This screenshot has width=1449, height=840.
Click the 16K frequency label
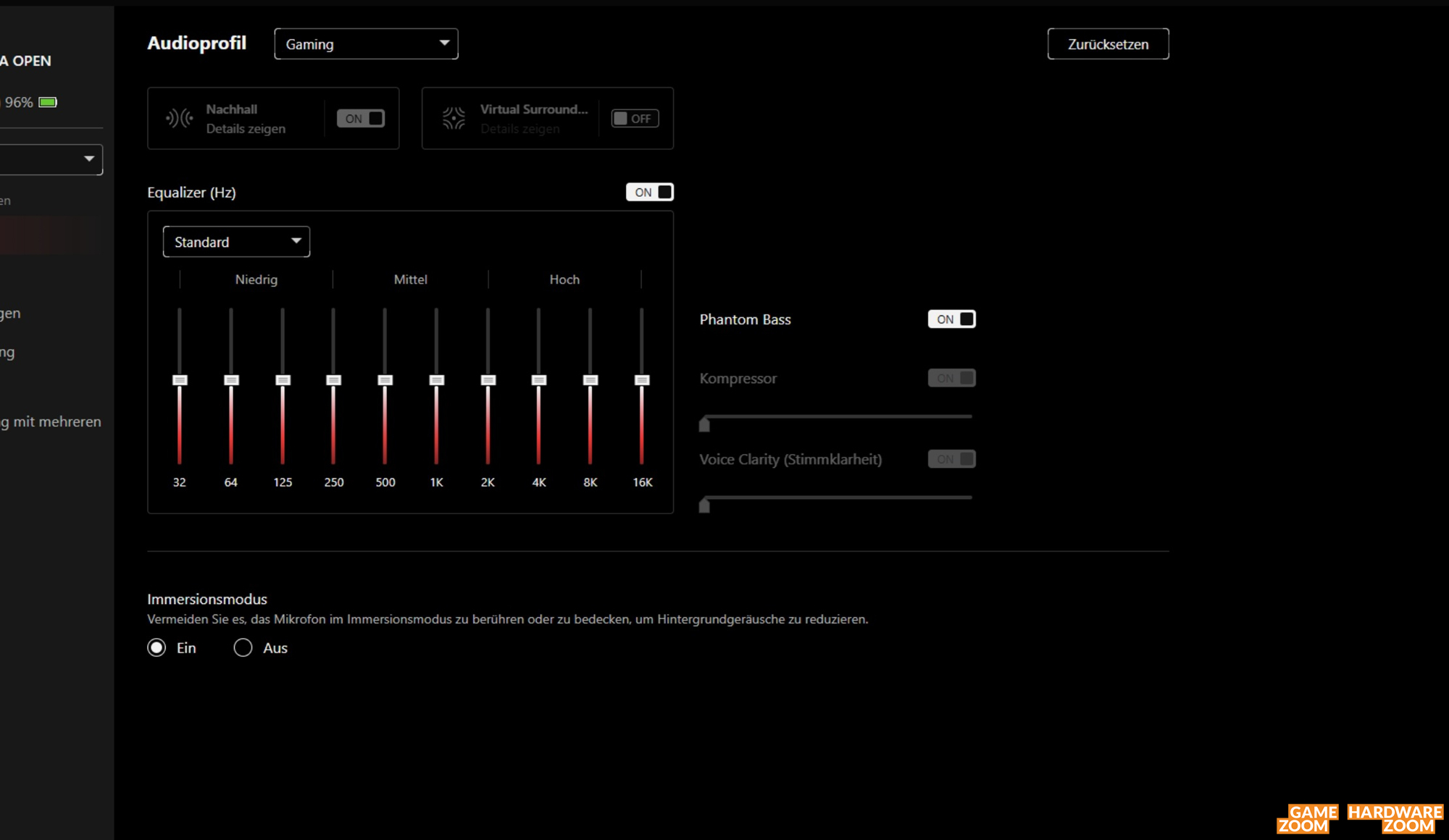(x=643, y=482)
